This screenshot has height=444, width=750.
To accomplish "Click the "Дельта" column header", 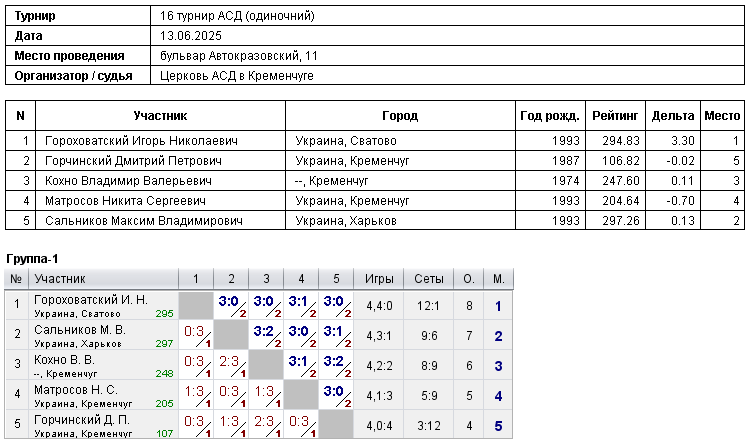I will (673, 116).
